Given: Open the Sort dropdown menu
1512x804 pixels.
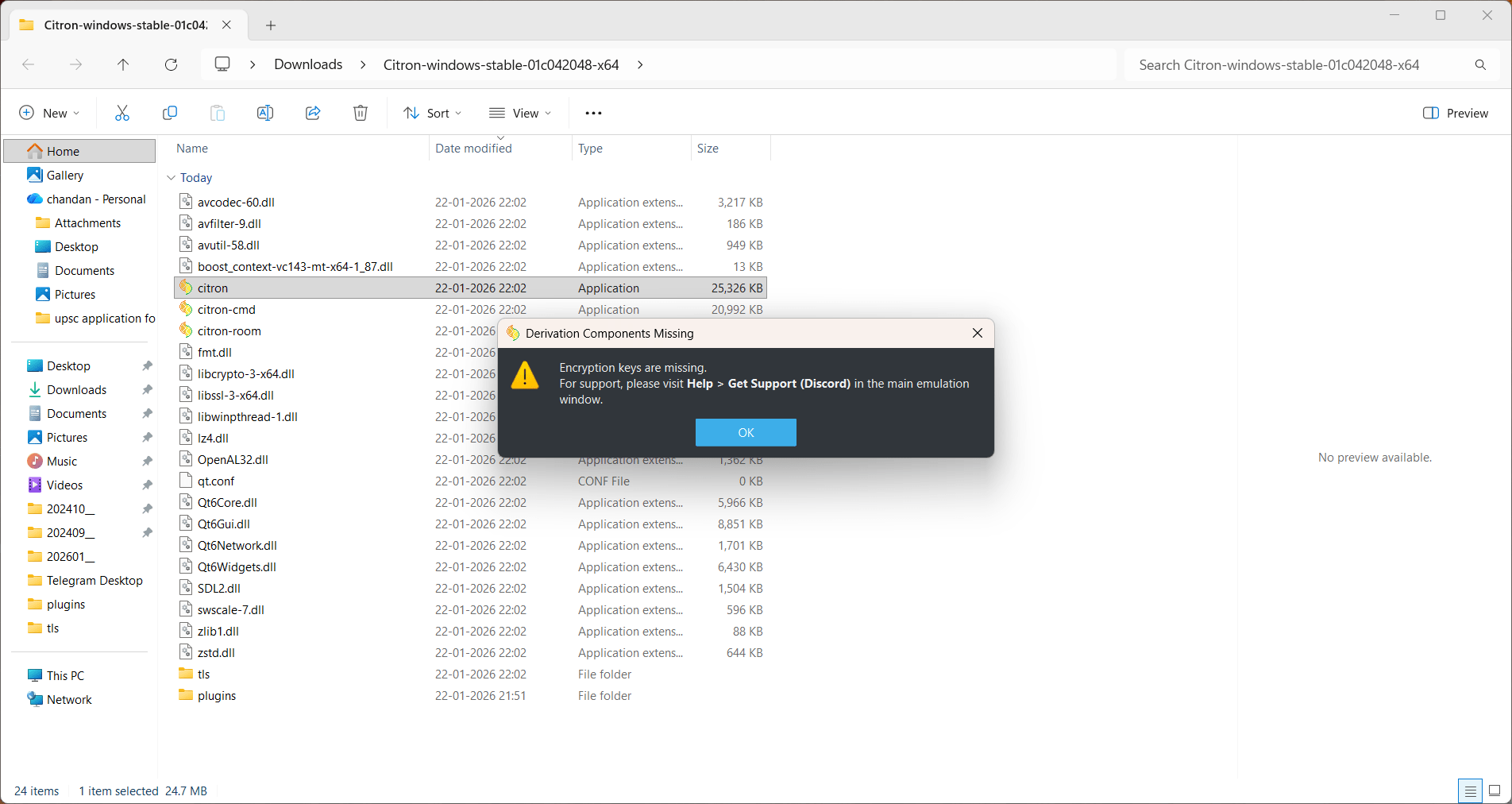Looking at the screenshot, I should pyautogui.click(x=432, y=113).
